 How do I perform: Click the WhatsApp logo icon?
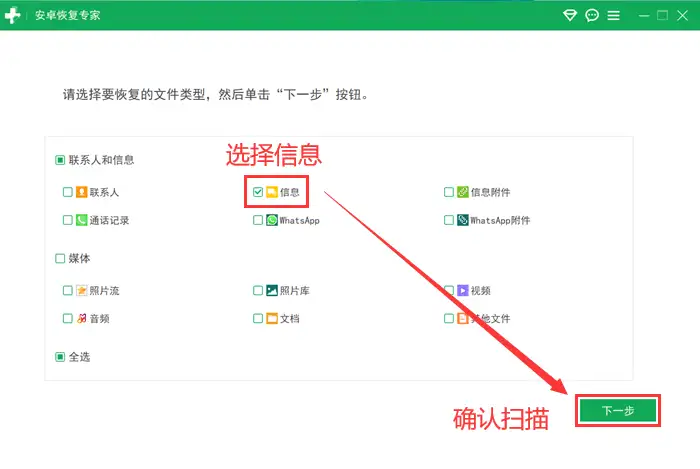point(272,220)
